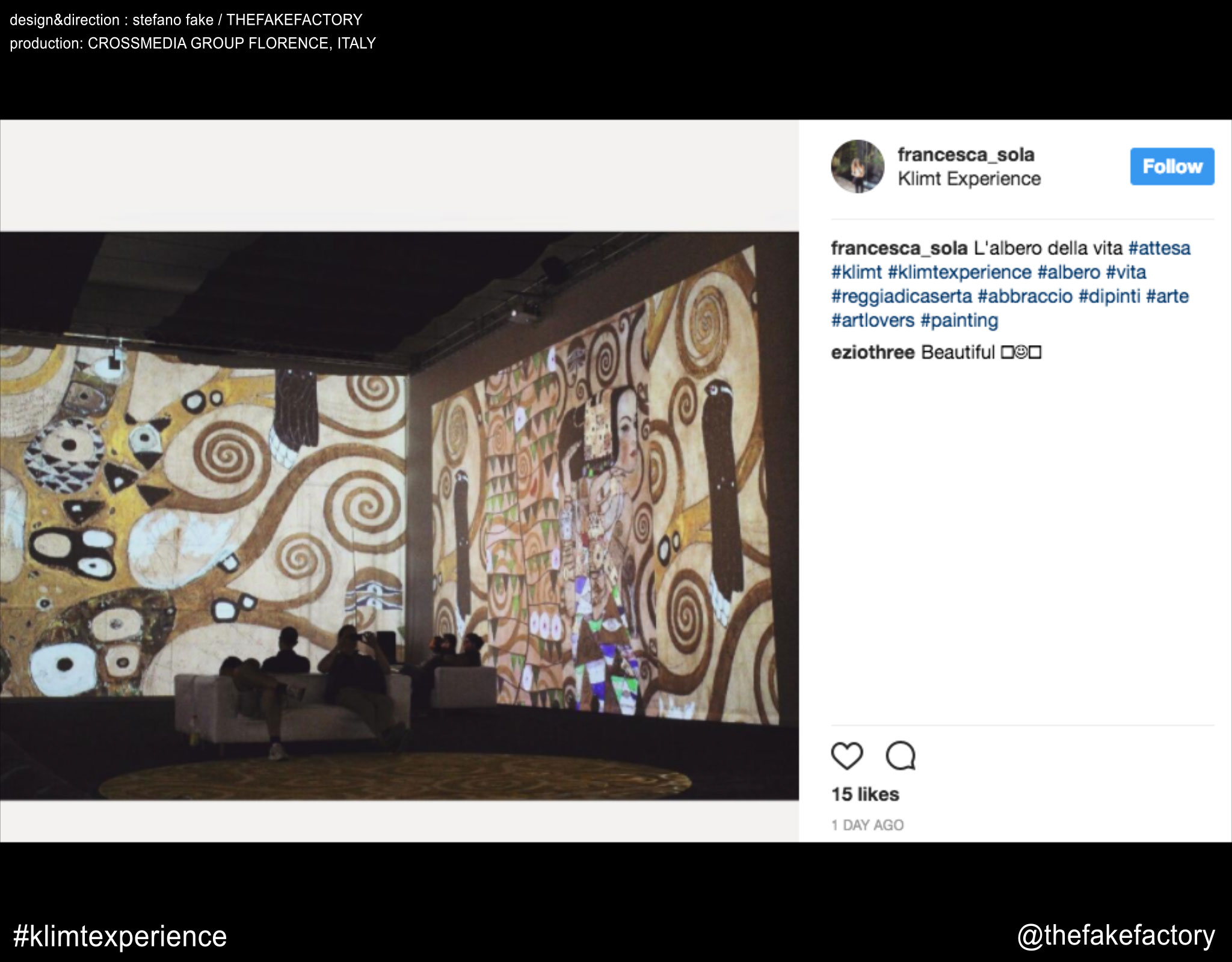Open the #albero hashtag
This screenshot has width=1232, height=962.
click(x=1068, y=272)
